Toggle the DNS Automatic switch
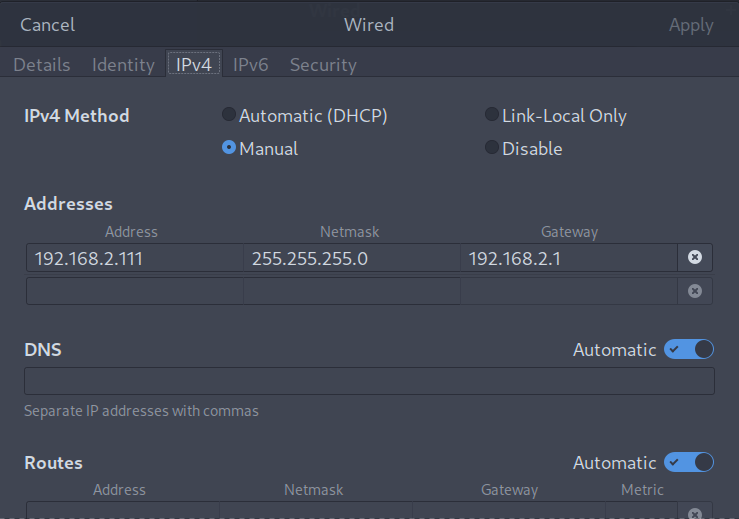 (689, 350)
